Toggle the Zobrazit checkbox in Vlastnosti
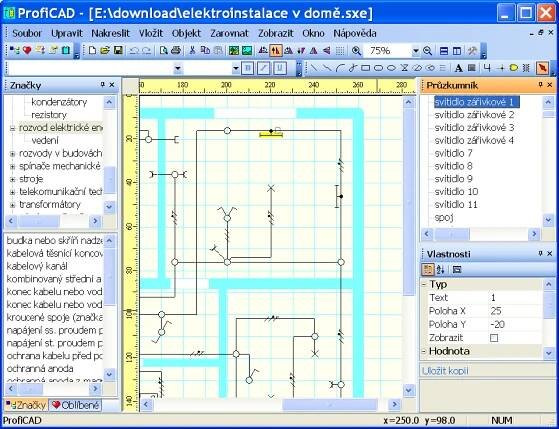The height and width of the screenshot is (429, 559). point(494,337)
